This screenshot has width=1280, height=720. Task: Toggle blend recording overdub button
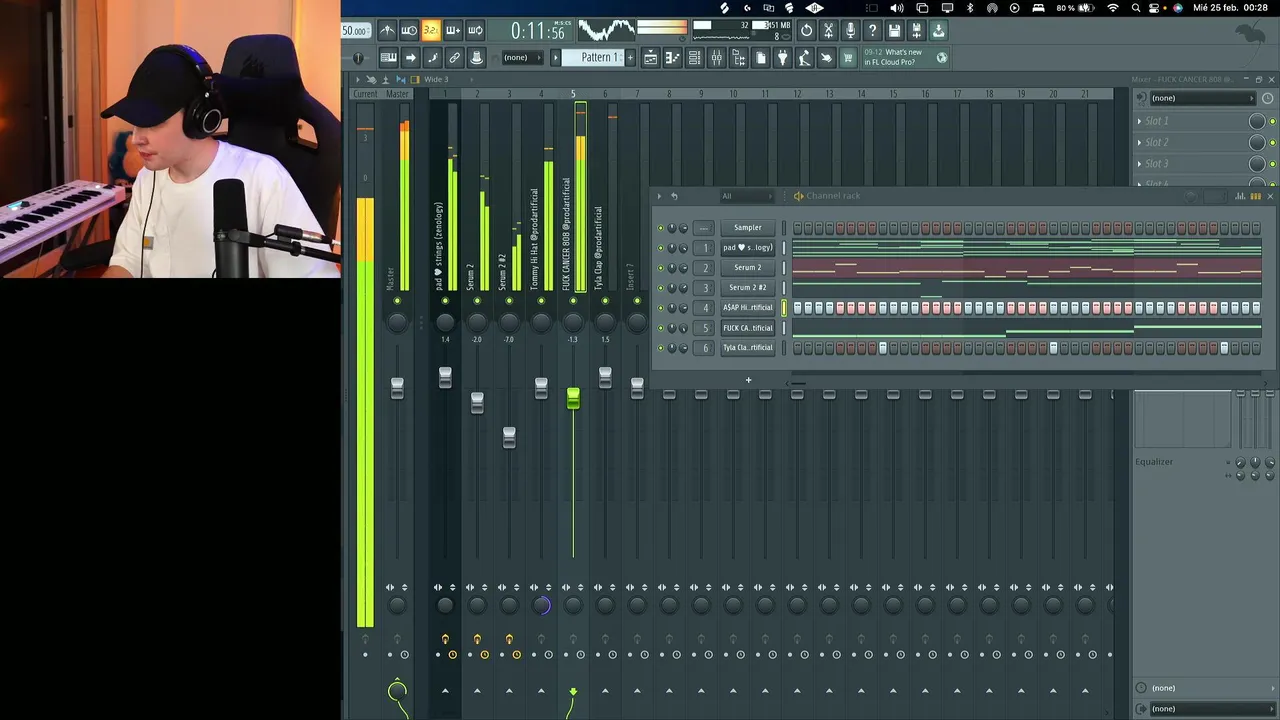453,31
